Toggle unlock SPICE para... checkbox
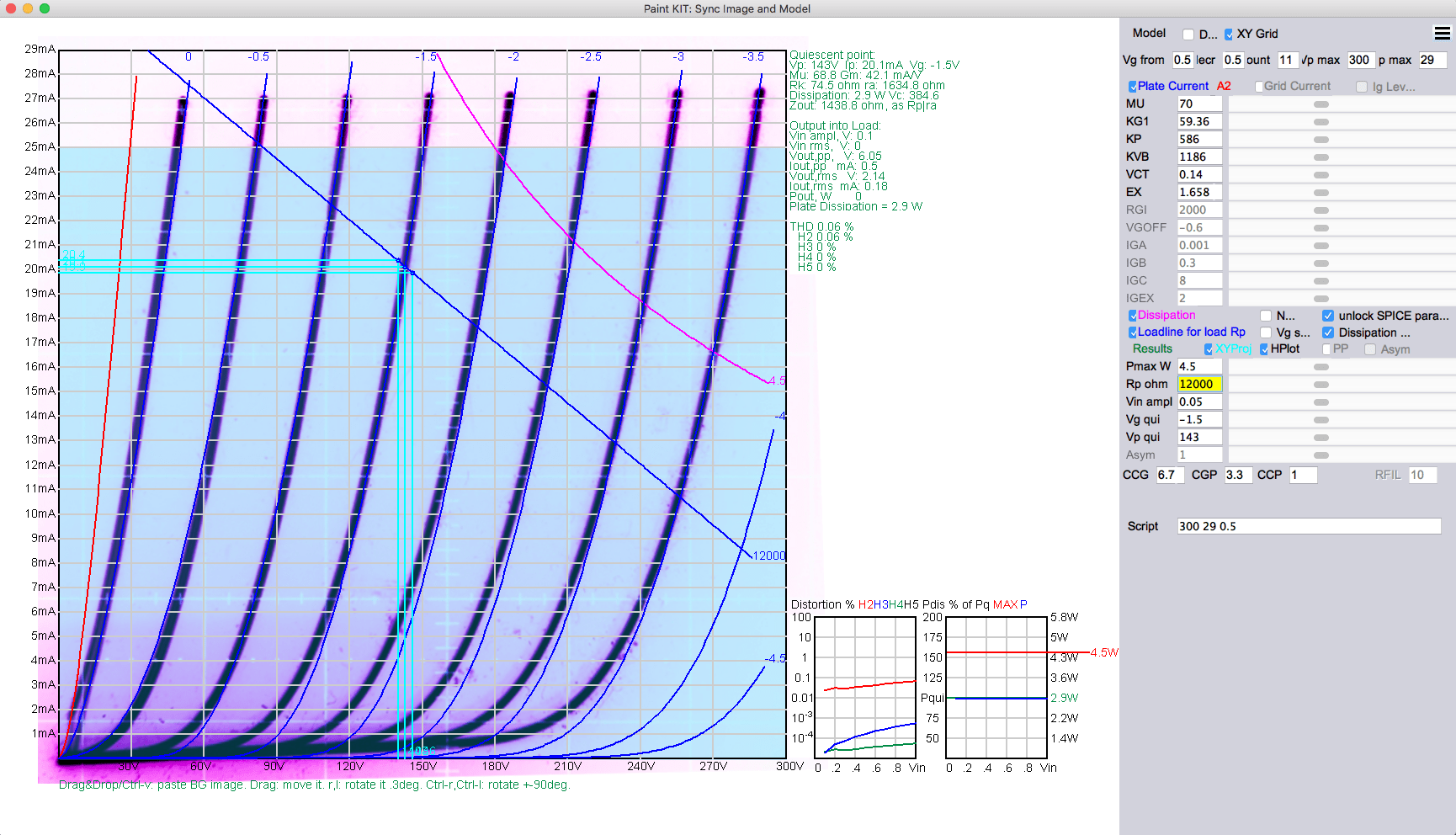1456x835 pixels. (1328, 316)
